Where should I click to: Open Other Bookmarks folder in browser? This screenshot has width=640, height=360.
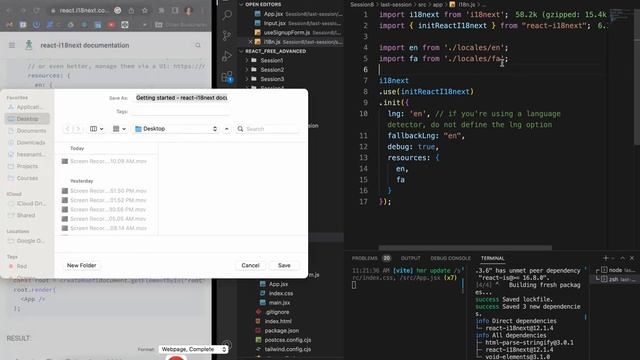tap(180, 25)
